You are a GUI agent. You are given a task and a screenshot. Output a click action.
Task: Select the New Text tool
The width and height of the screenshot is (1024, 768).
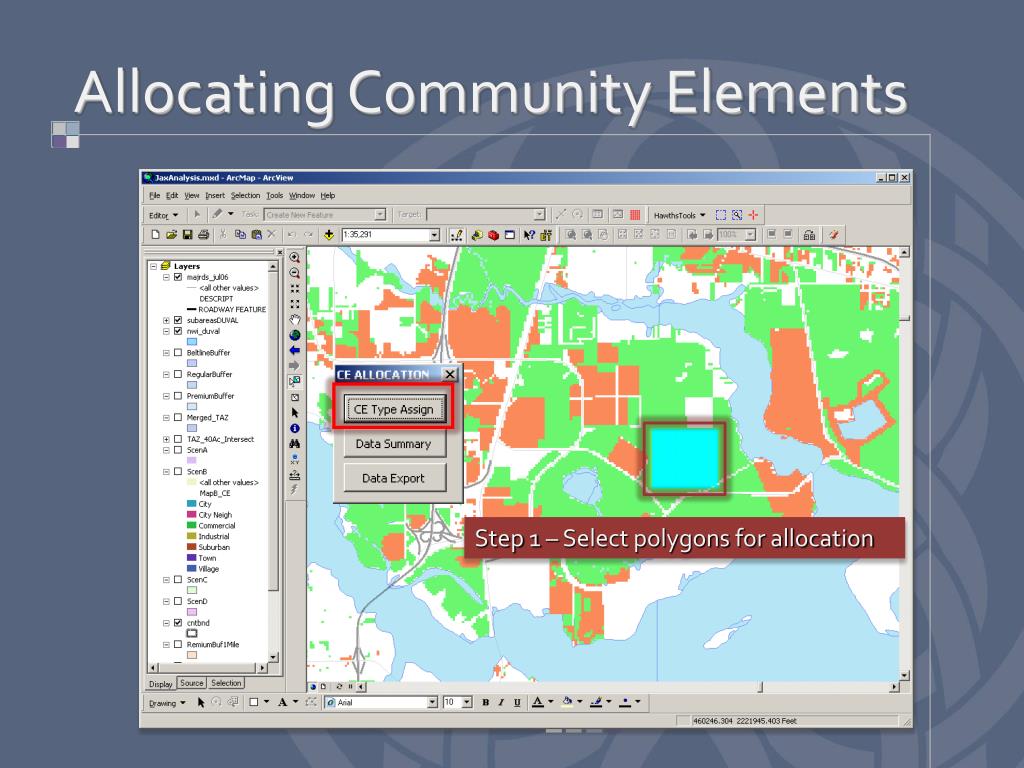point(282,703)
